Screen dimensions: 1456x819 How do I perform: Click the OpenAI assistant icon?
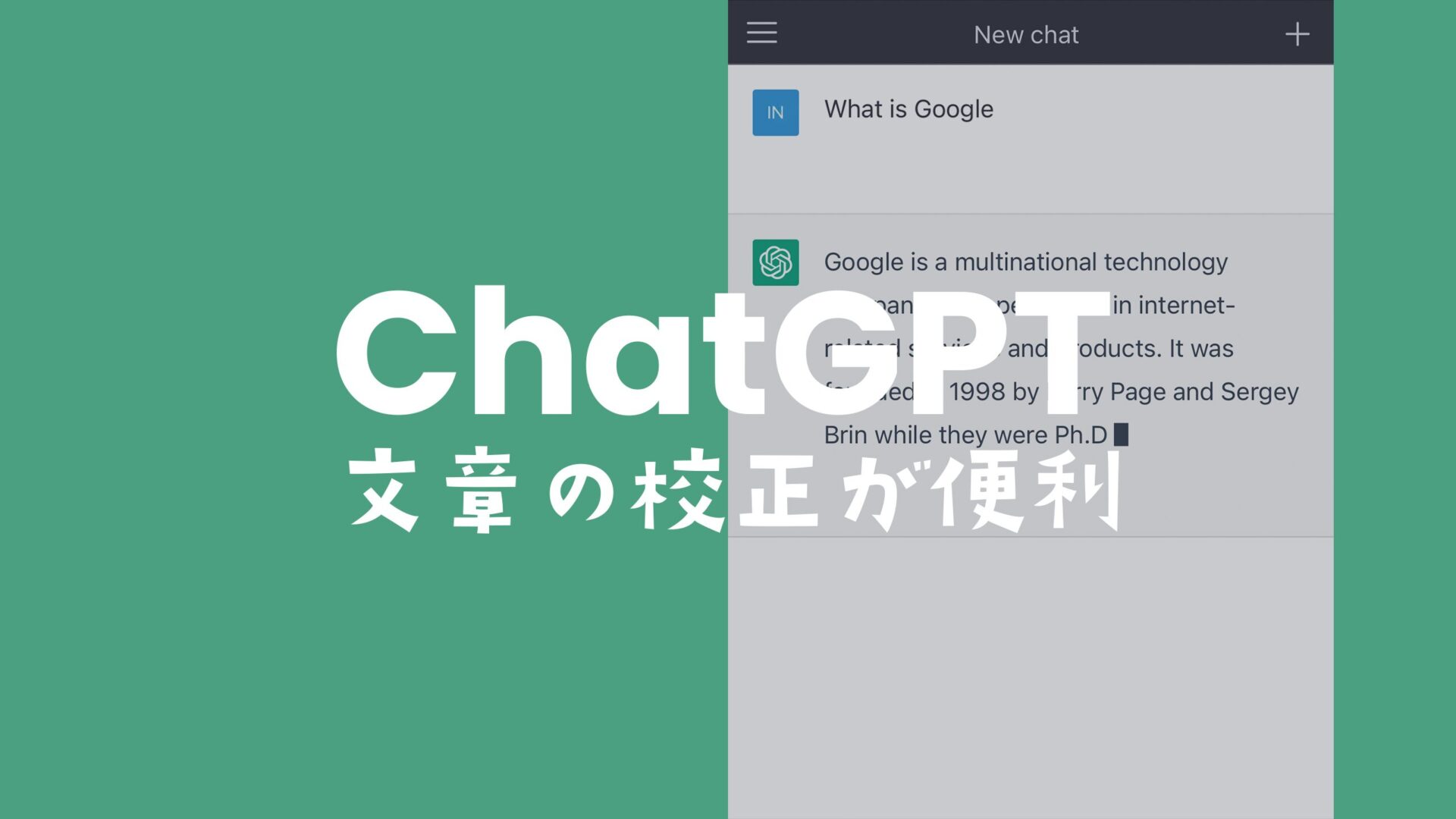point(776,261)
